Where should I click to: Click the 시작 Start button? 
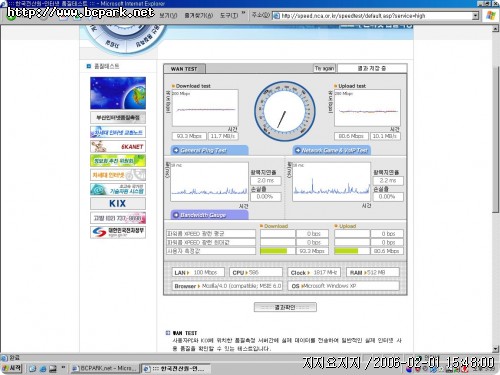point(12,368)
